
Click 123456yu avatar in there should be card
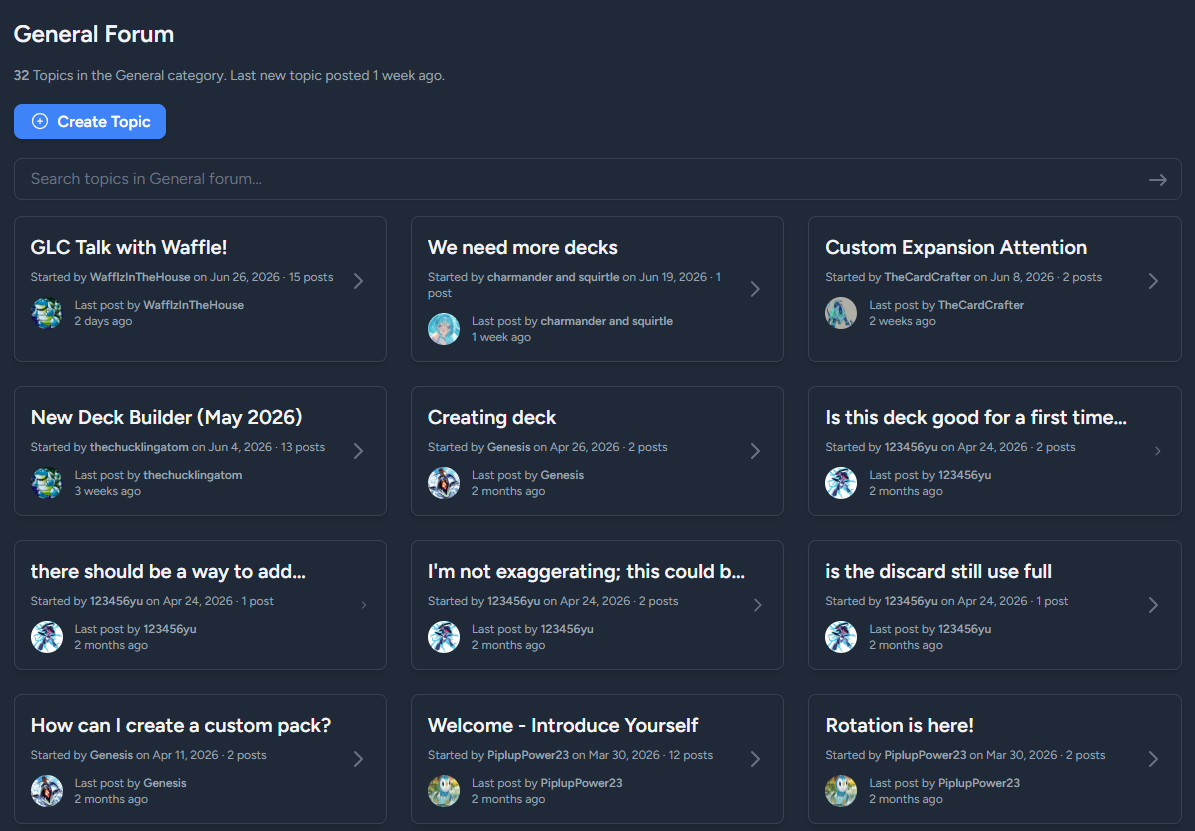click(46, 637)
